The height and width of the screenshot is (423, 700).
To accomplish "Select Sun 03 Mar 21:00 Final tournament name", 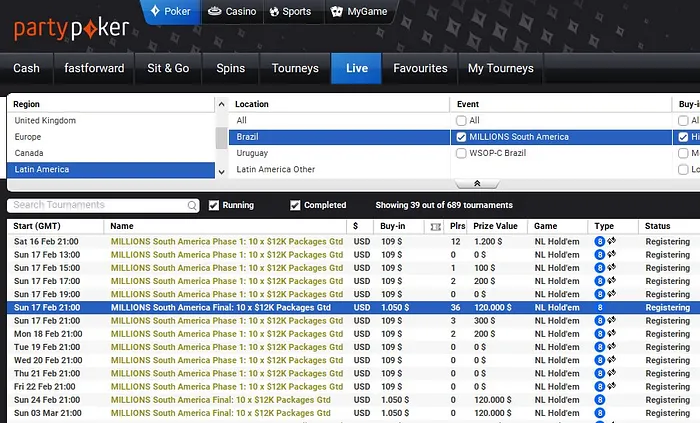I will 221,413.
